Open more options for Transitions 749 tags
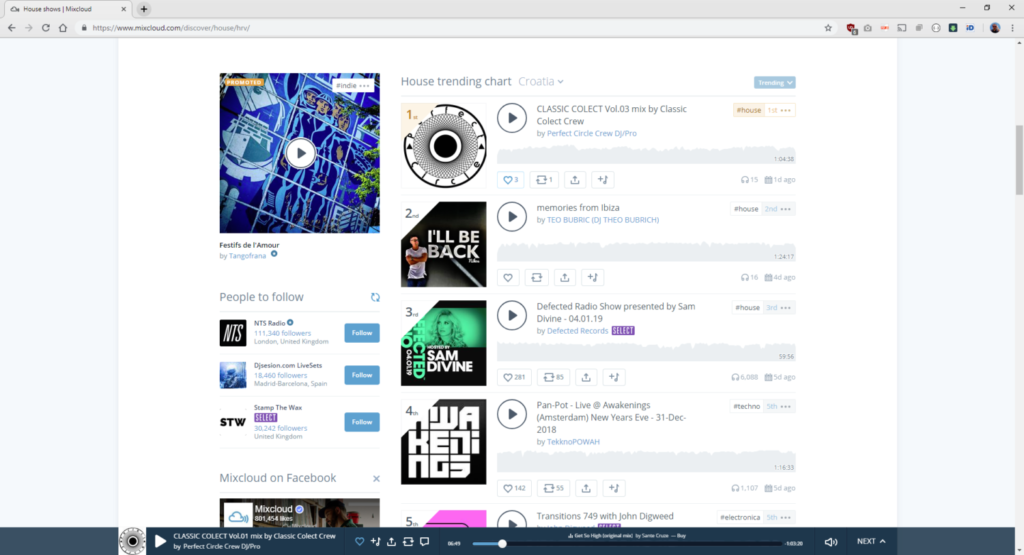The image size is (1024, 555). [786, 517]
